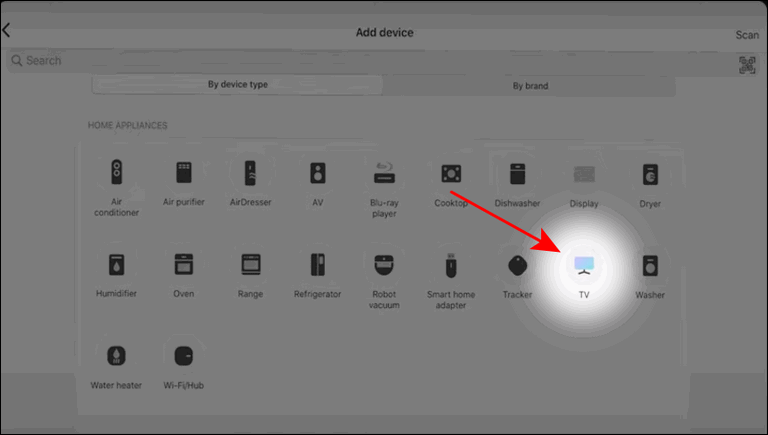Select the Wi-Fi/Hub device

tap(184, 356)
